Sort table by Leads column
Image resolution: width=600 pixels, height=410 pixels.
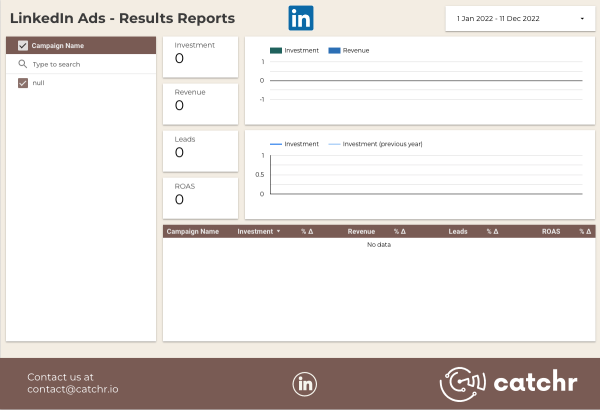click(458, 231)
